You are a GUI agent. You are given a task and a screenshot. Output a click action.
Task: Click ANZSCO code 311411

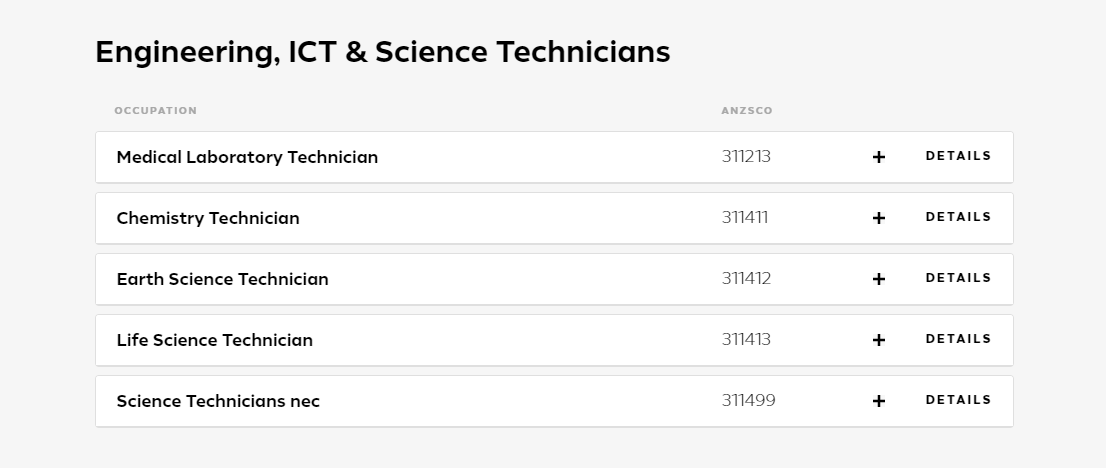tap(745, 217)
